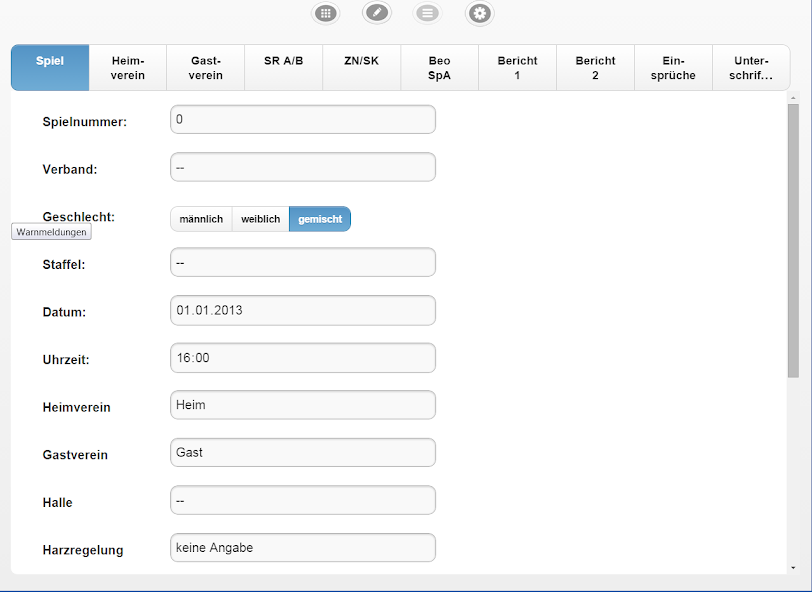Screen dimensions: 812x592
Task: Select the männlich gender option
Action: point(201,219)
